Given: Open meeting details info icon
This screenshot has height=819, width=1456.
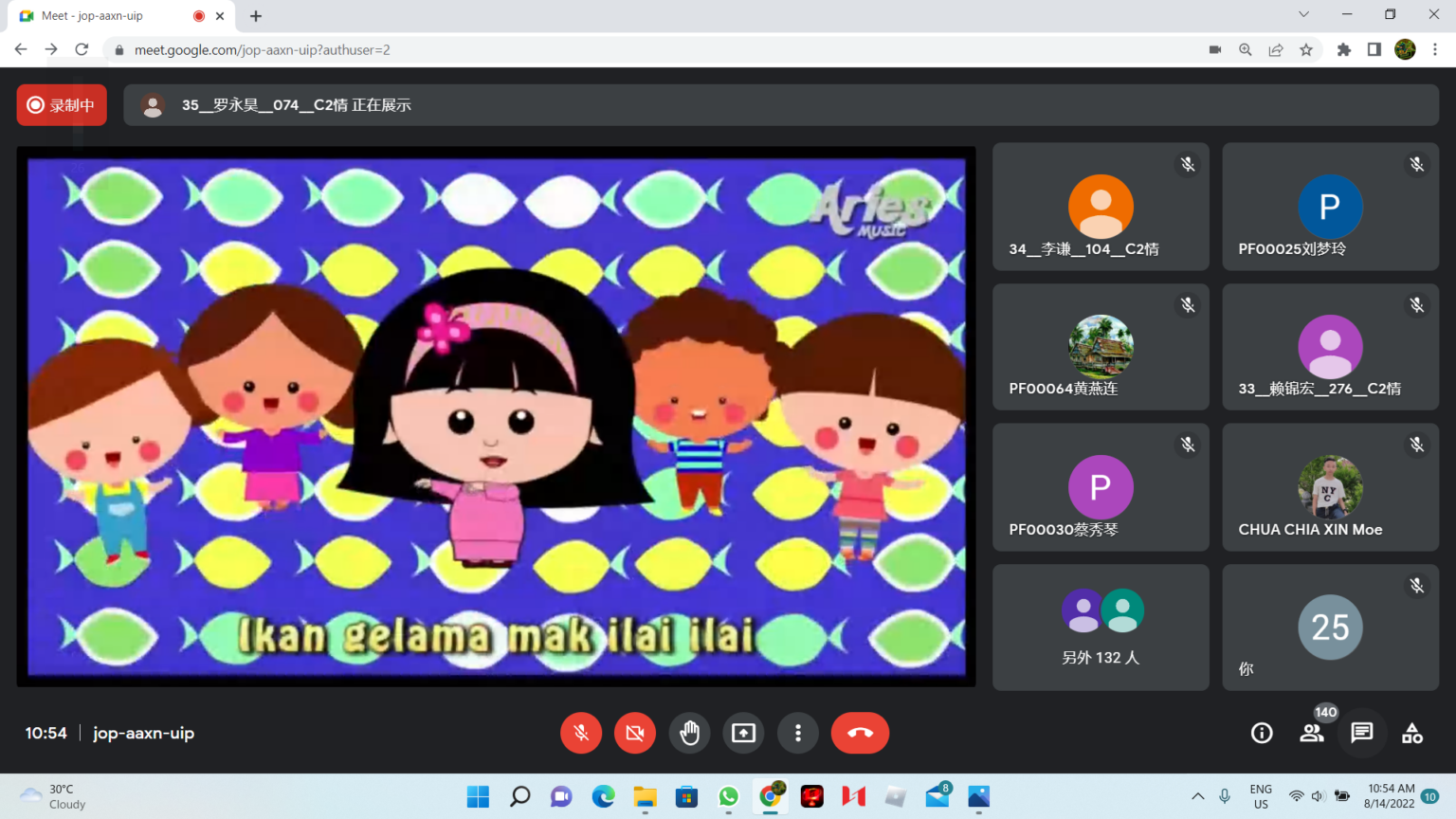Looking at the screenshot, I should [x=1262, y=733].
